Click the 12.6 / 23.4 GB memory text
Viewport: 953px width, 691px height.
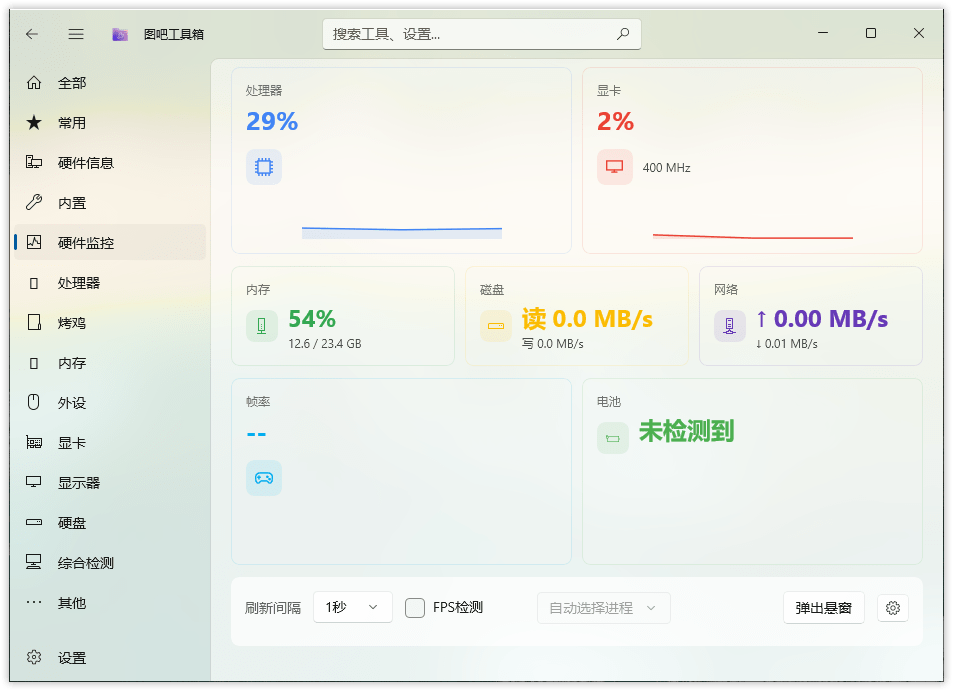(325, 344)
